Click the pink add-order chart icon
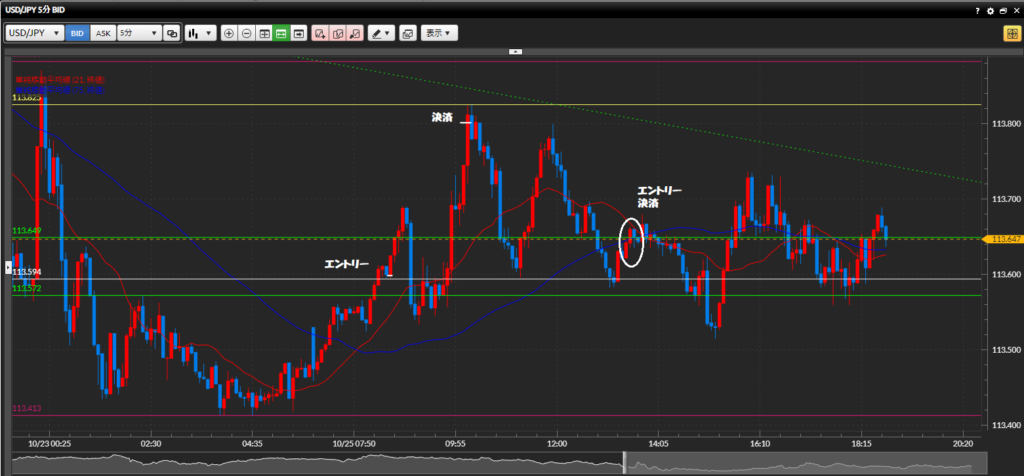 click(x=320, y=33)
